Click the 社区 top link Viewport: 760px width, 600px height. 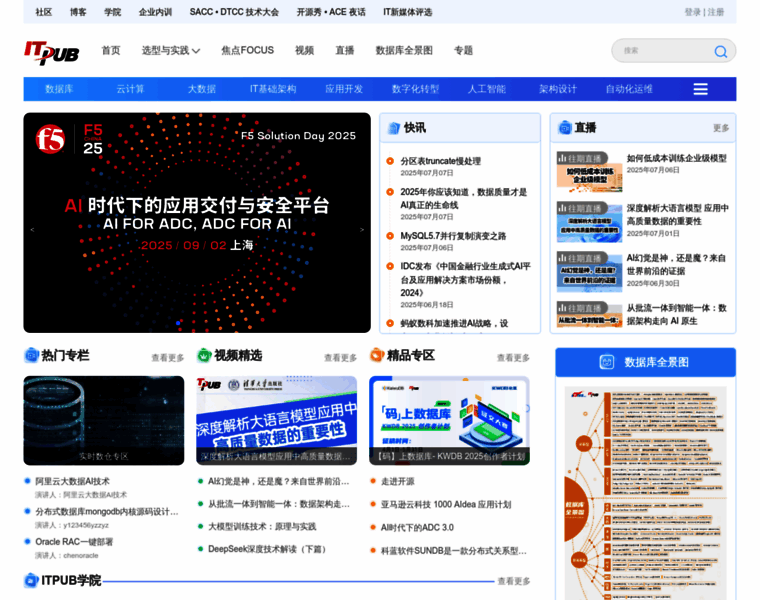[44, 12]
